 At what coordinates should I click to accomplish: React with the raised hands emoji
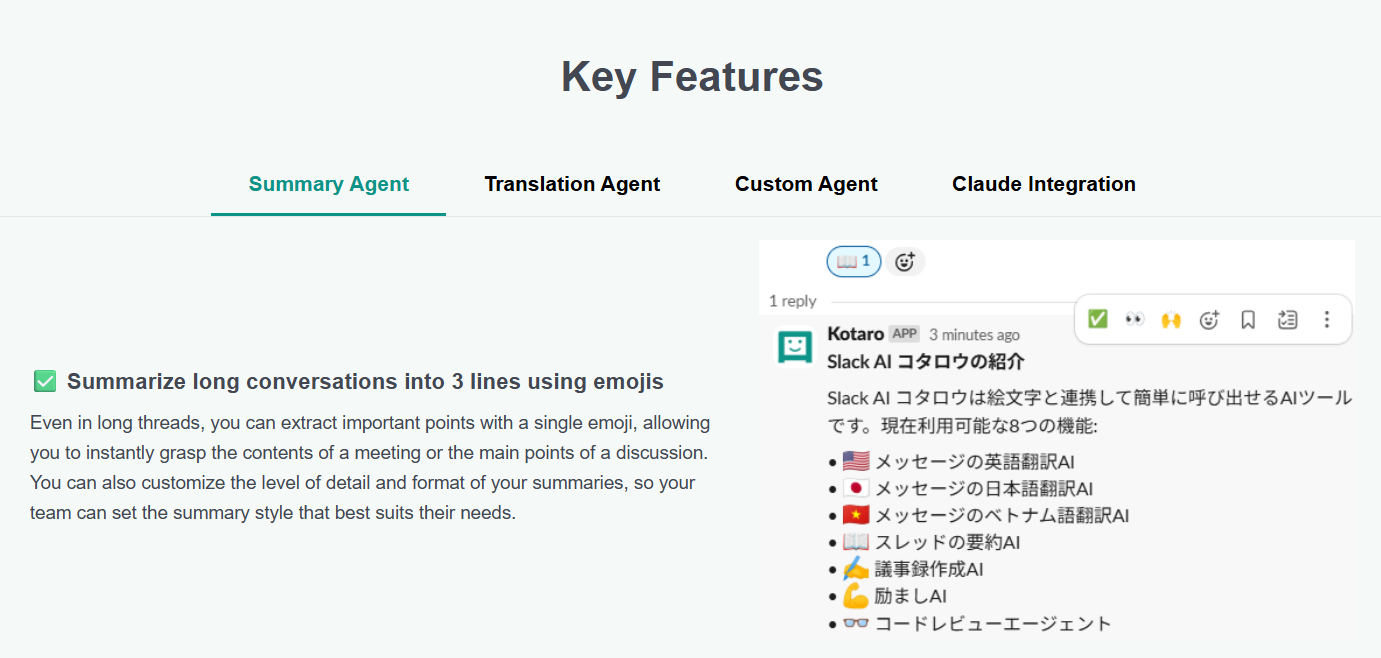coord(1171,319)
